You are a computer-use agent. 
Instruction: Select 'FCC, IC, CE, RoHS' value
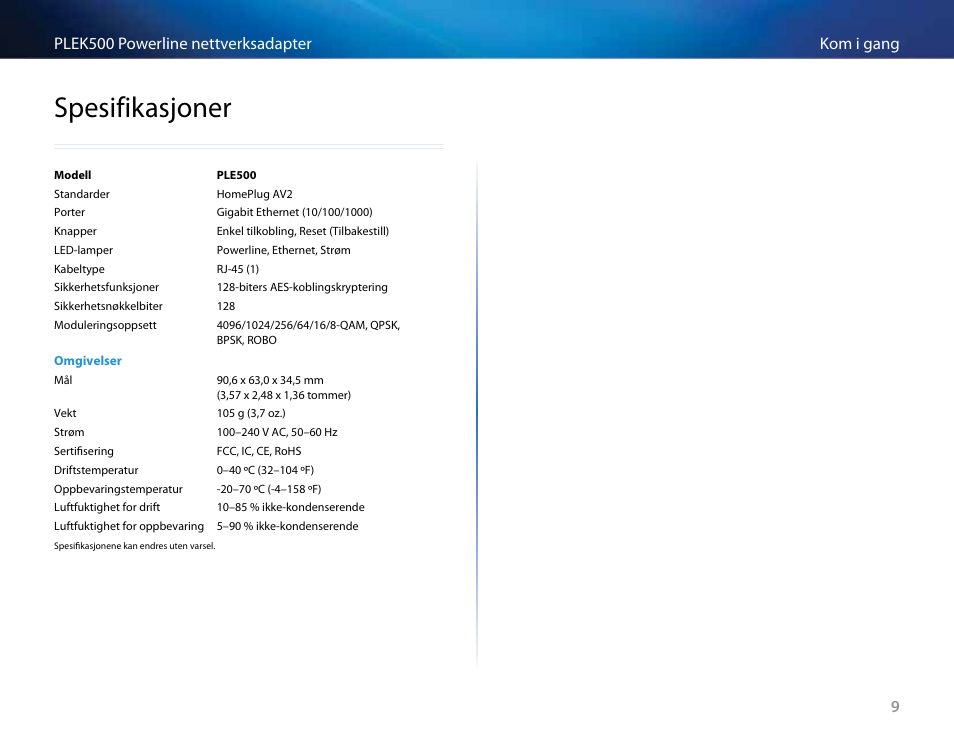click(259, 451)
